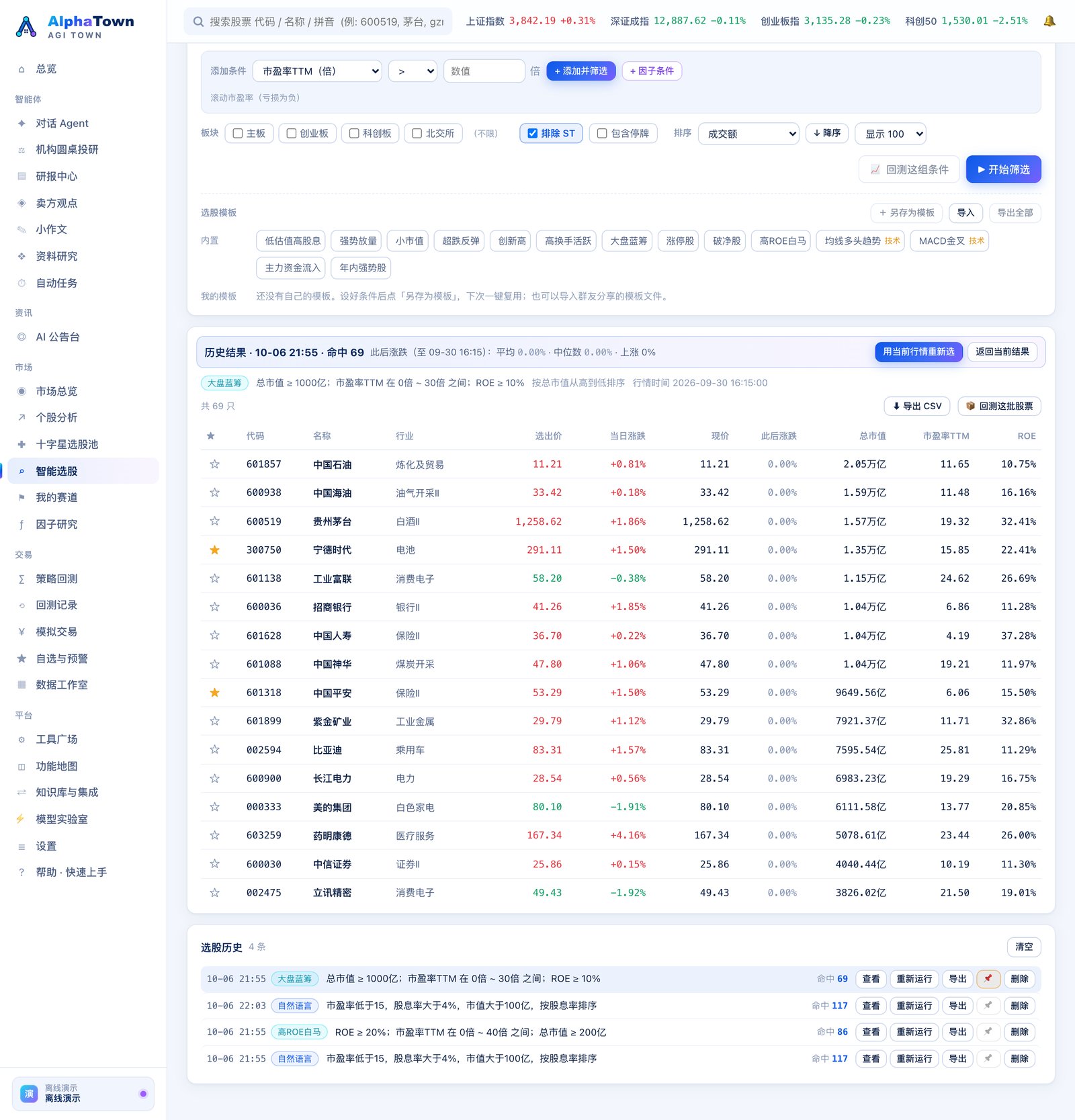
Task: Click 导出 CSV button
Action: click(x=916, y=406)
